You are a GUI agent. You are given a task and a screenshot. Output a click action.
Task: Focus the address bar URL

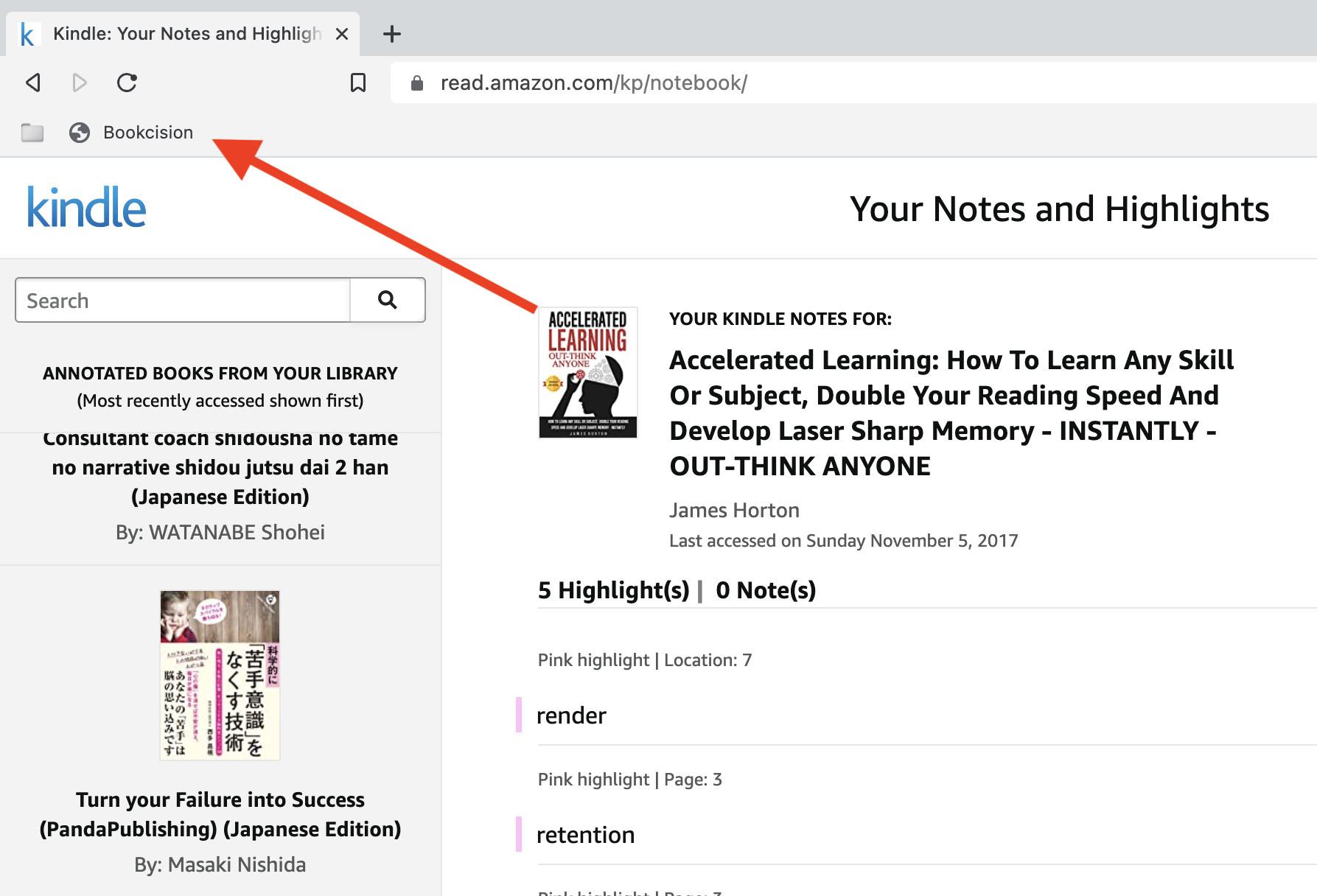point(594,83)
